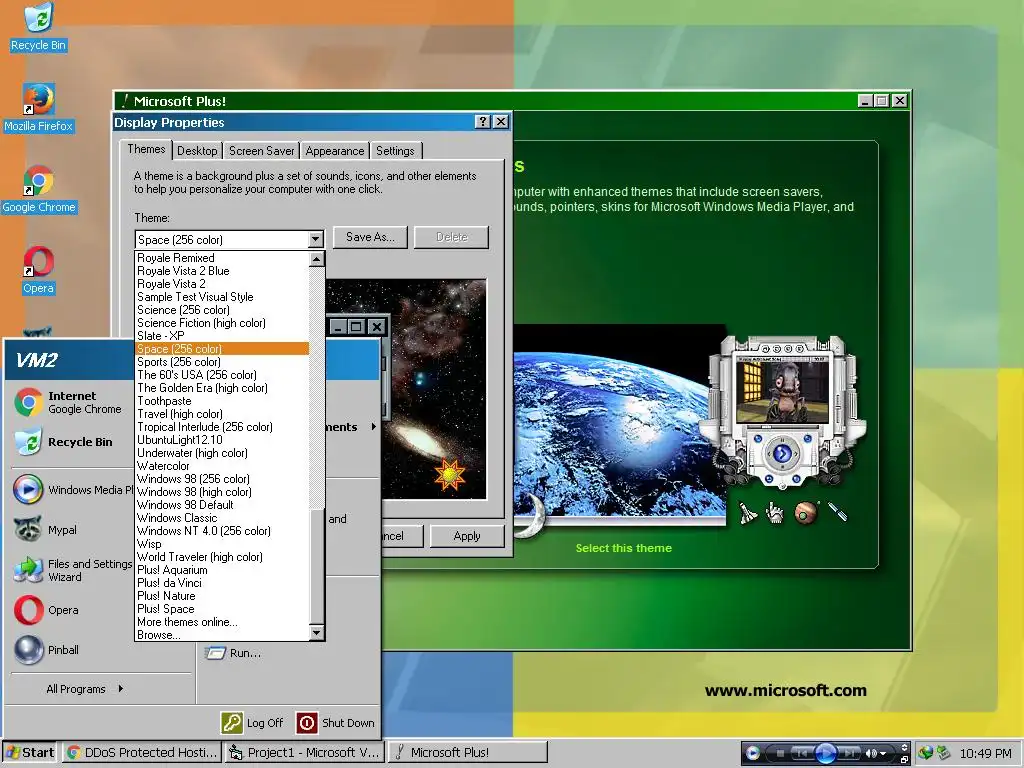Screen dimensions: 1024x768
Task: Choose Windows Classic theme
Action: click(x=221, y=518)
